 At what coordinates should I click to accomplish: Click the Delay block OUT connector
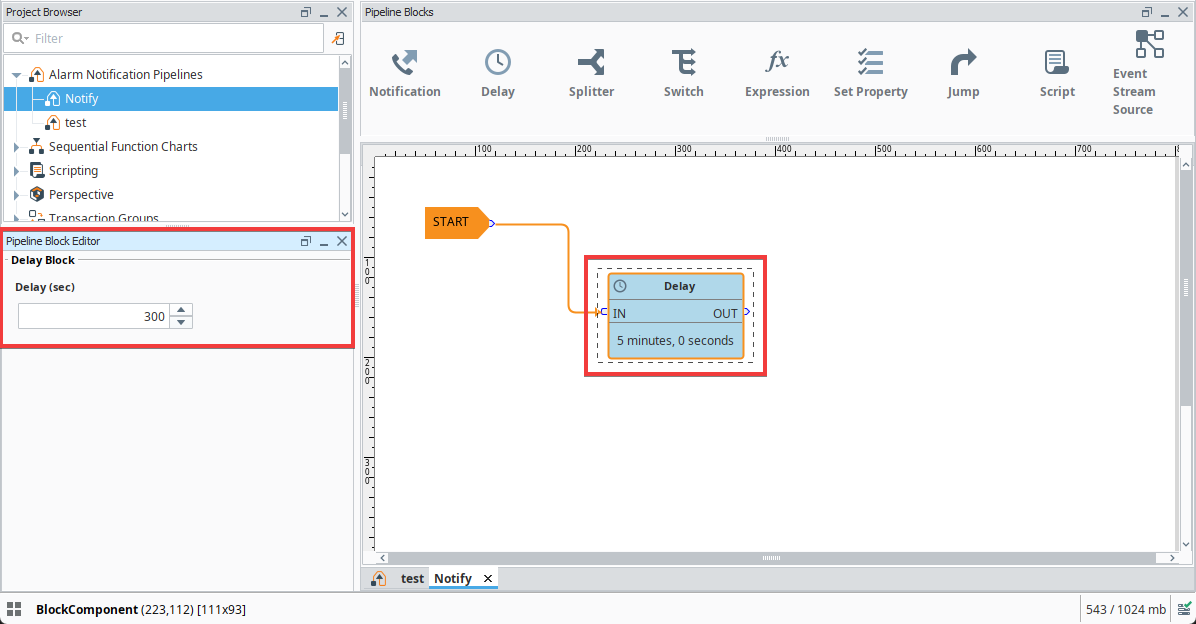pos(747,312)
